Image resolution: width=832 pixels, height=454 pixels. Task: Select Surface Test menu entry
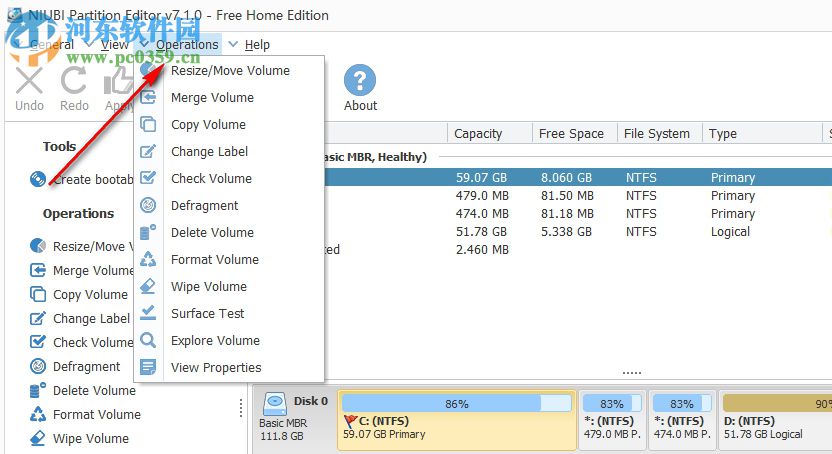click(x=207, y=313)
